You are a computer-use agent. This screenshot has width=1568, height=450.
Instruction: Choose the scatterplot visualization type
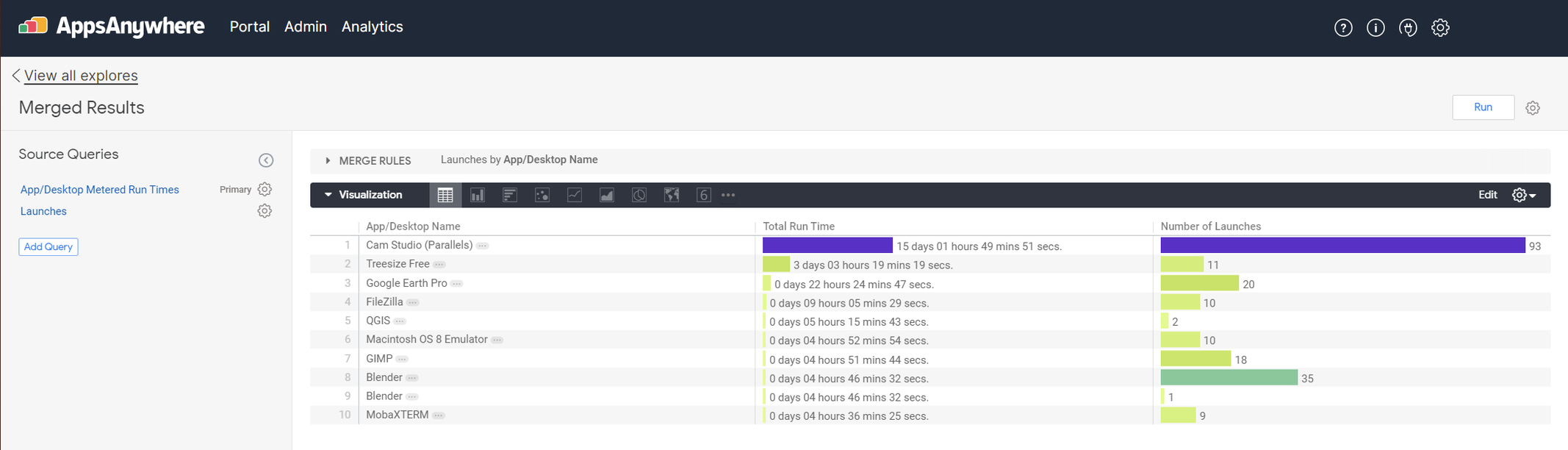[542, 195]
